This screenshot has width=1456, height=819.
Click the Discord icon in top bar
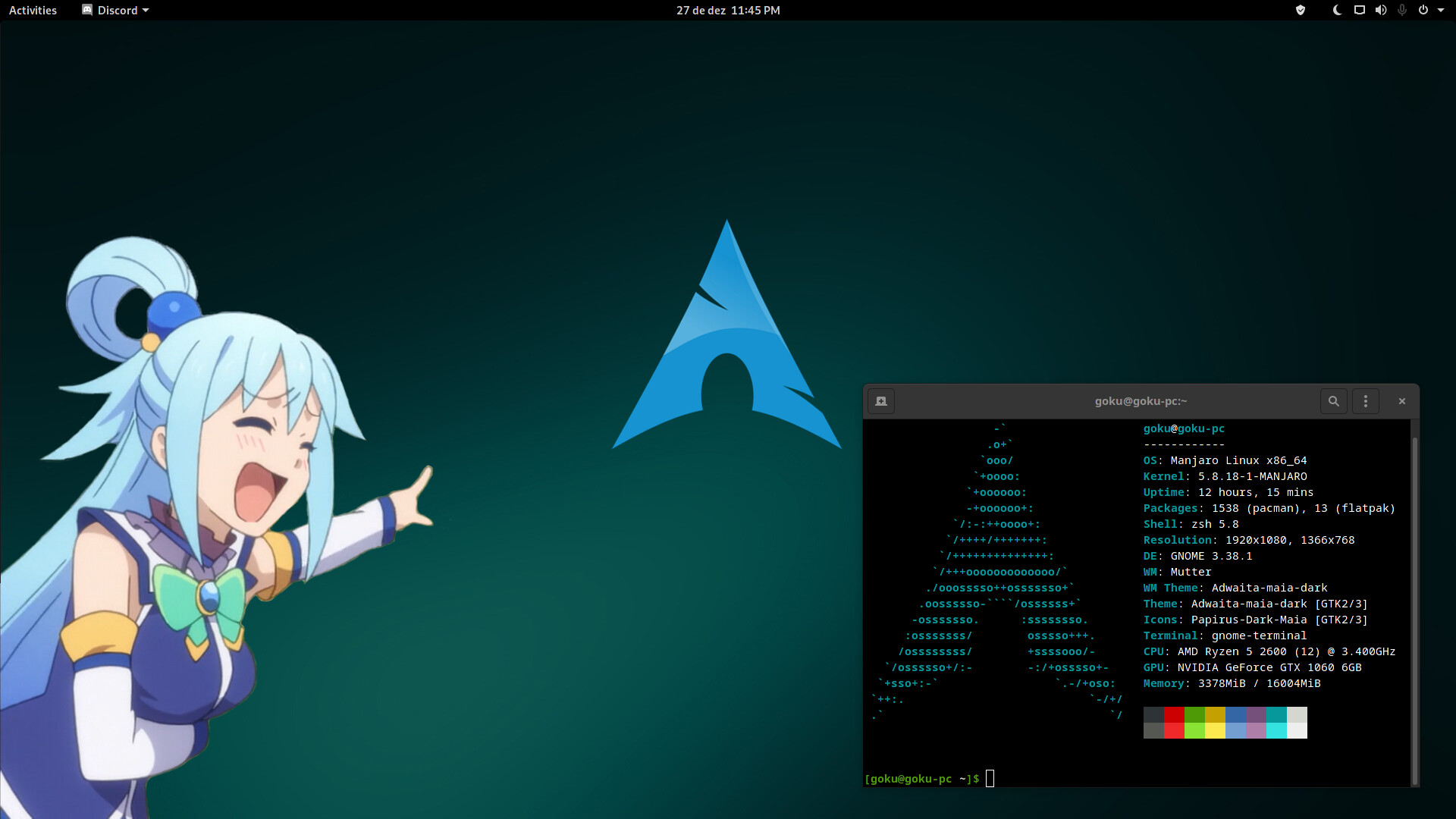[x=87, y=10]
